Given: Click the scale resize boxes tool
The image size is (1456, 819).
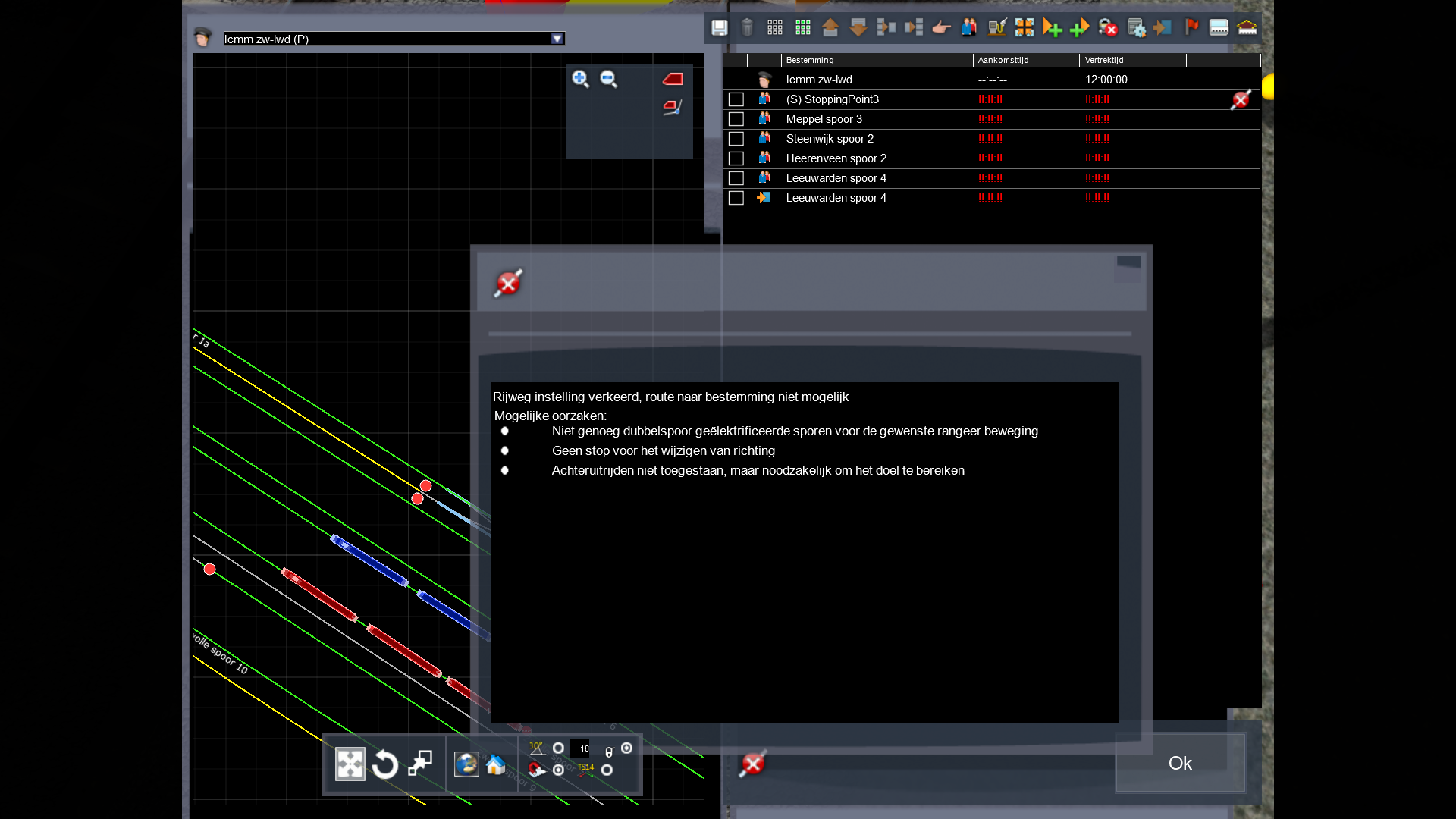Looking at the screenshot, I should tap(420, 764).
